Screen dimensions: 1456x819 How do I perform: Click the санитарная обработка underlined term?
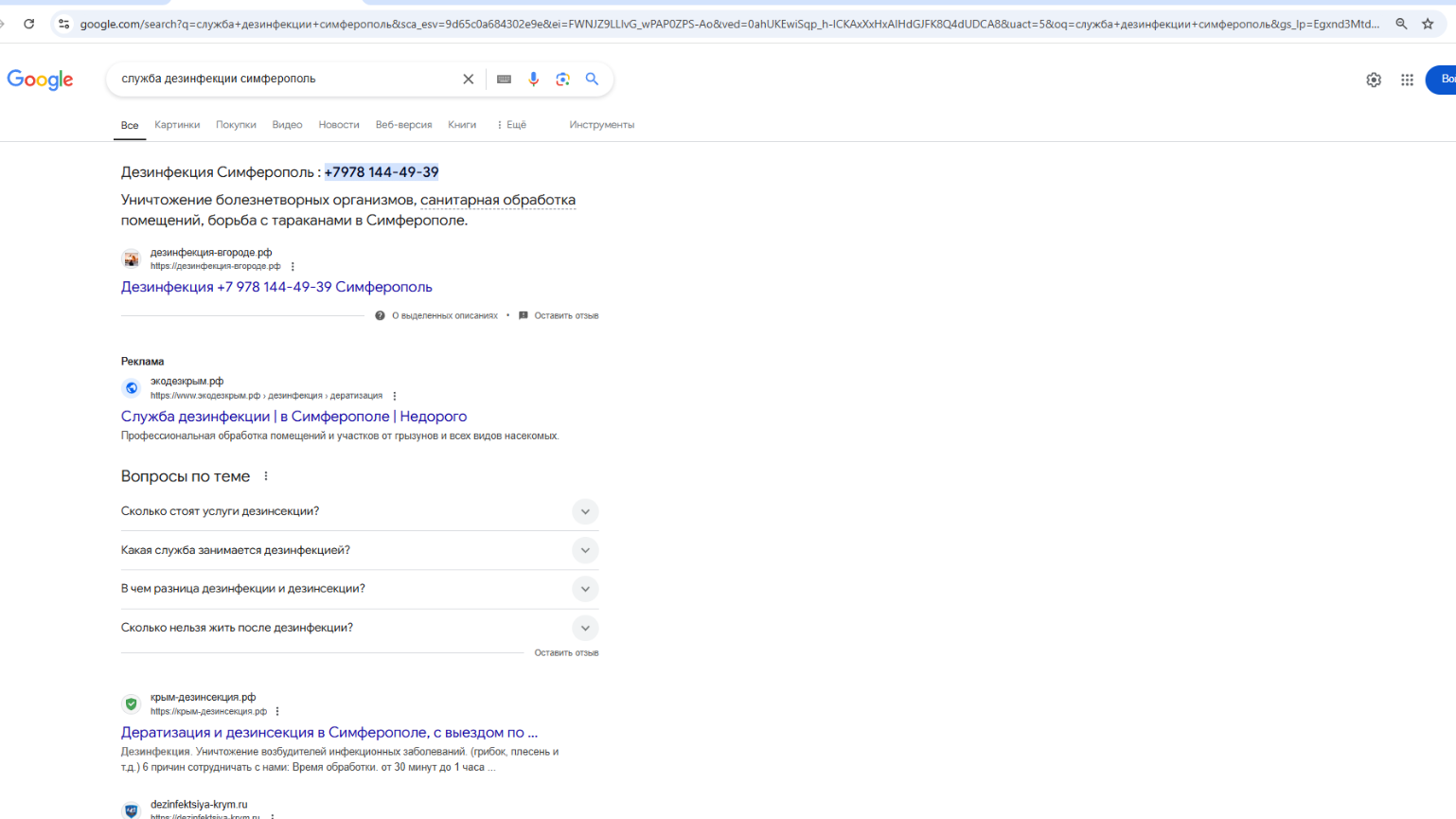[498, 200]
